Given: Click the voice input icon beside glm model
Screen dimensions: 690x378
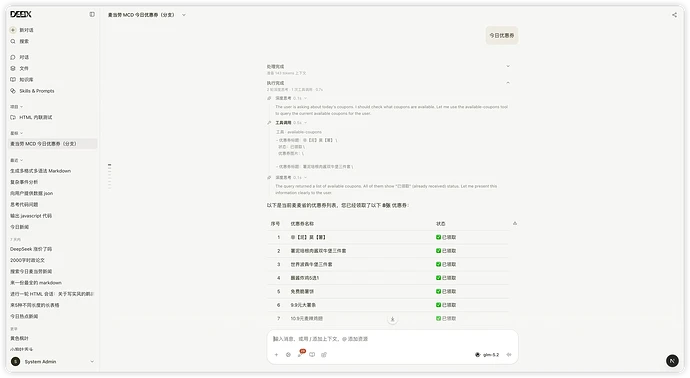Looking at the screenshot, I should [509, 355].
